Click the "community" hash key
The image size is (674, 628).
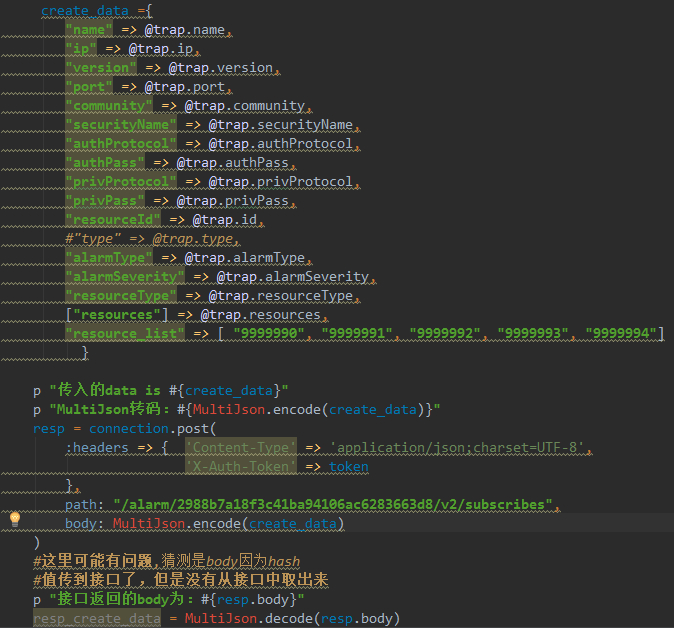point(109,106)
